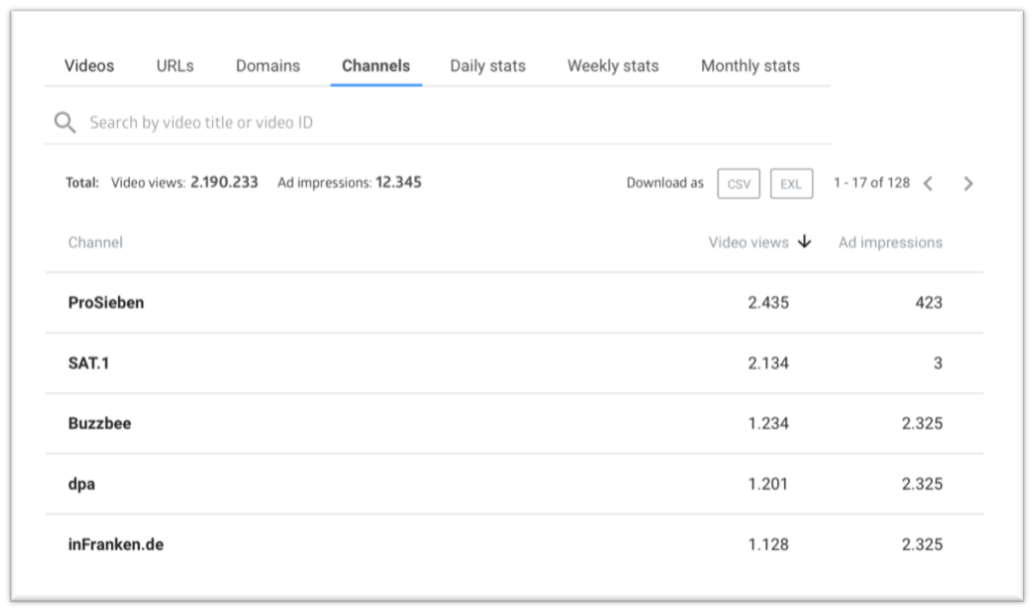Click the 'Total:' label
This screenshot has height=610, width=1033.
[x=82, y=182]
